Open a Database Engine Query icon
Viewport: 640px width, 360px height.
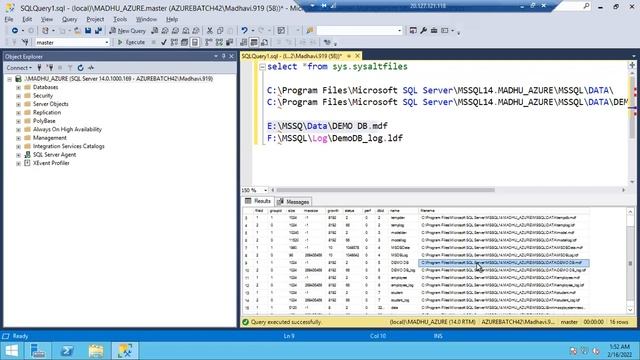pyautogui.click(x=154, y=31)
